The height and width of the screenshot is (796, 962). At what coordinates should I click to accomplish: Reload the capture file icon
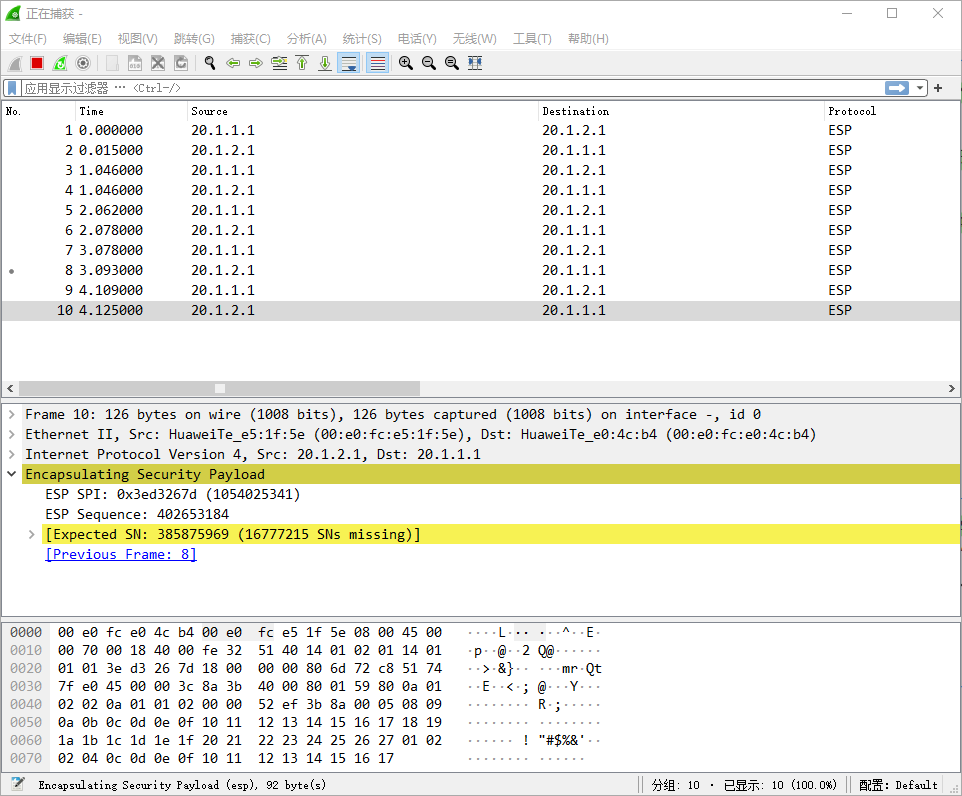click(x=181, y=63)
